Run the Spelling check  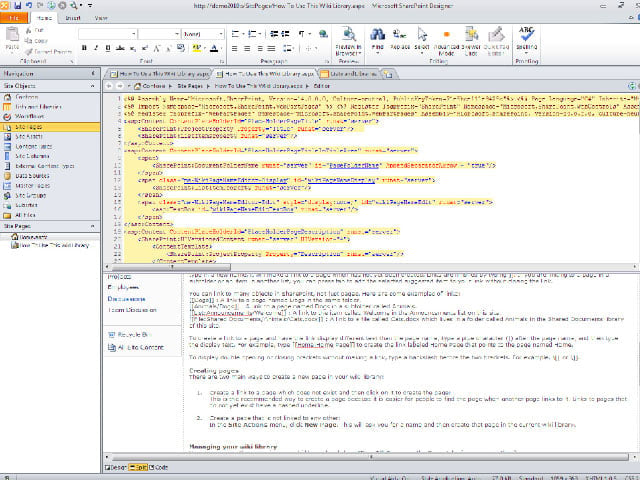526,39
